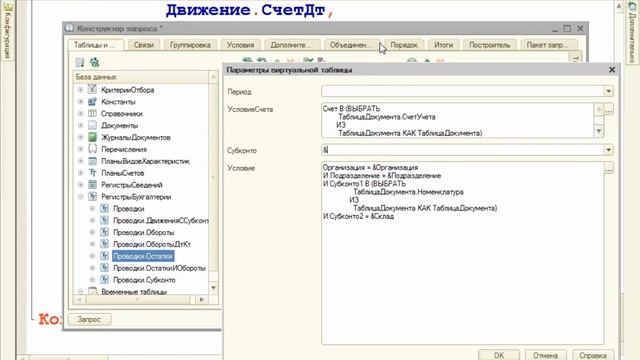Viewport: 640px width, 360px height.
Task: Click the ЖурналыДокументов green icon
Action: coord(92,137)
